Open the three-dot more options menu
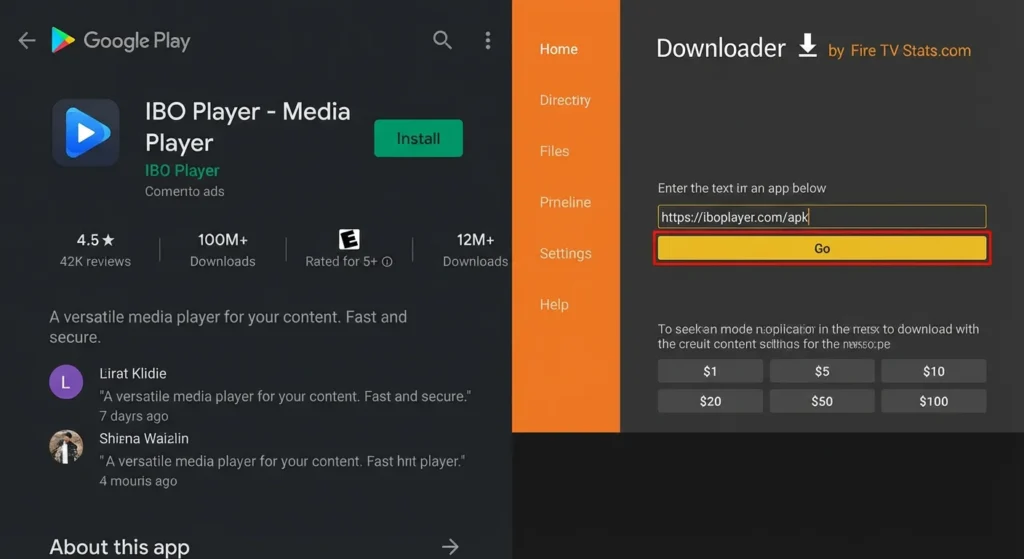The image size is (1024, 559). point(488,40)
